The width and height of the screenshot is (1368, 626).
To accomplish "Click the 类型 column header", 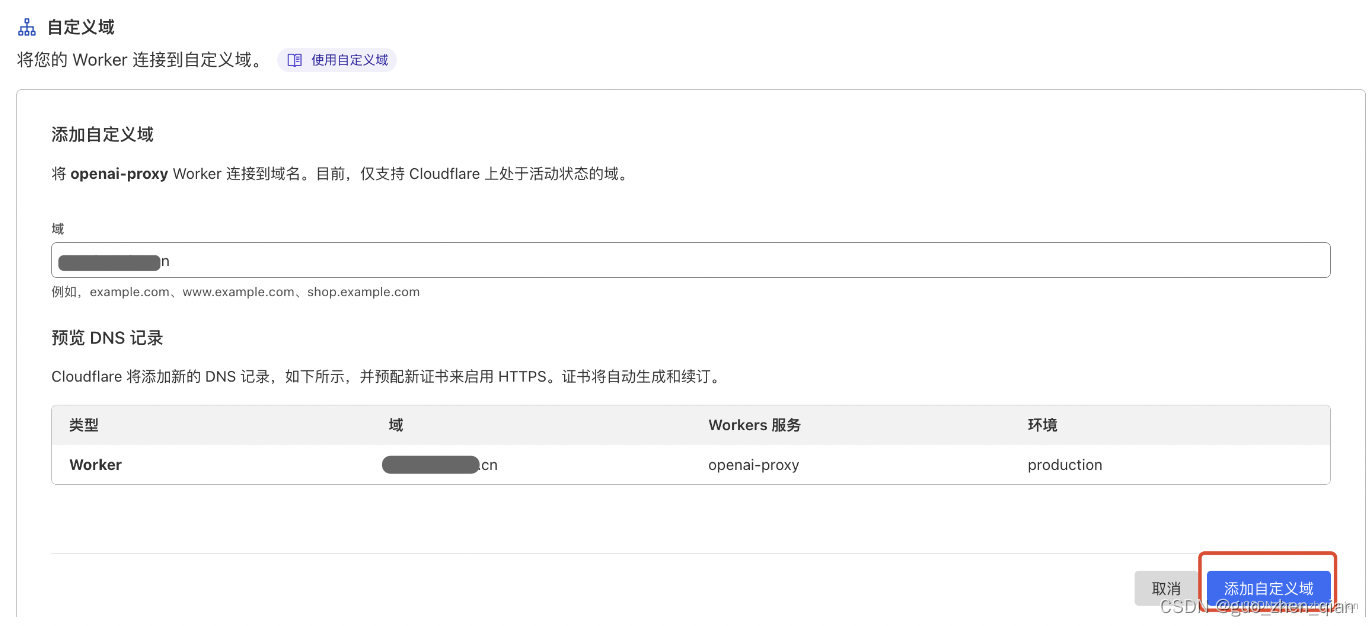I will click(84, 424).
